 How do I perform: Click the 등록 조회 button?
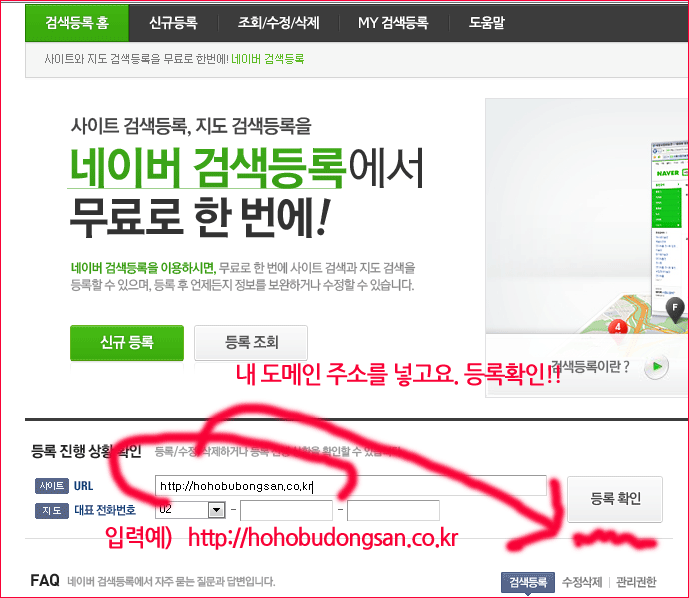click(251, 342)
